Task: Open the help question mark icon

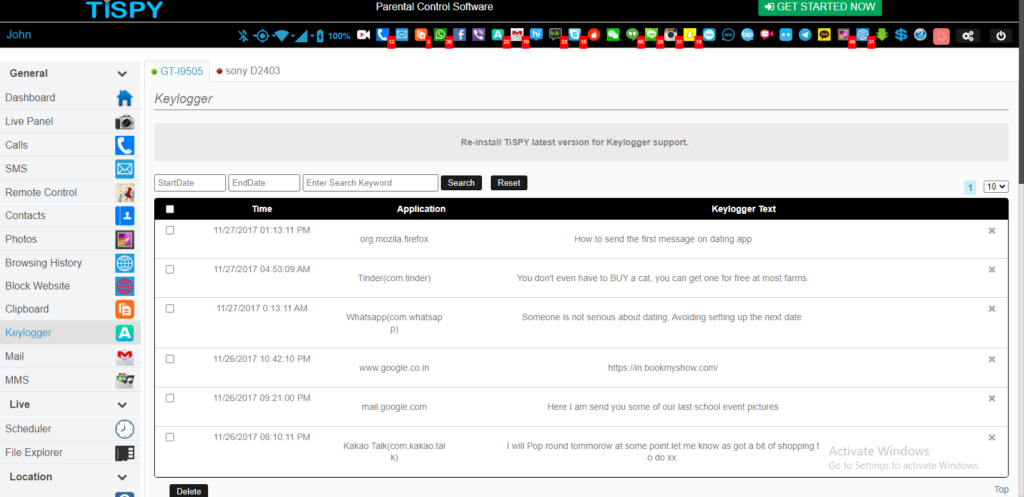Action: coord(920,35)
